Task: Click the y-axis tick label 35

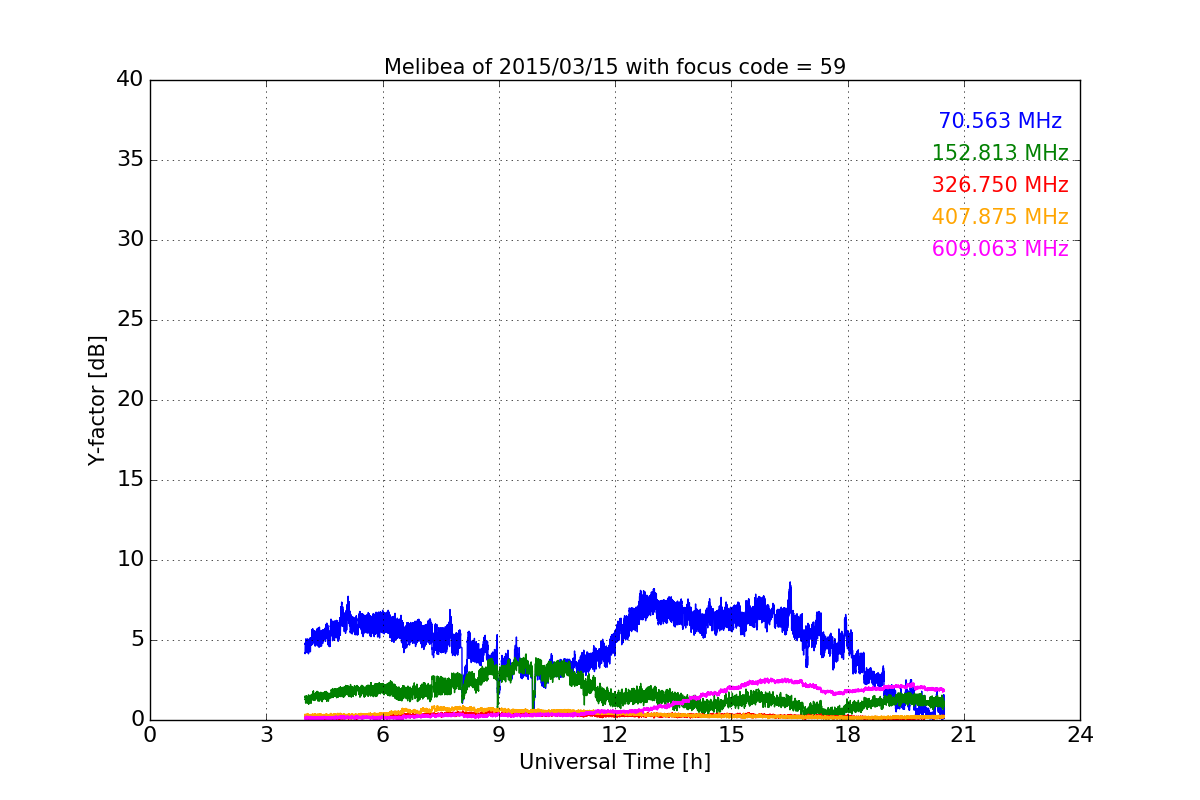Action: click(130, 160)
